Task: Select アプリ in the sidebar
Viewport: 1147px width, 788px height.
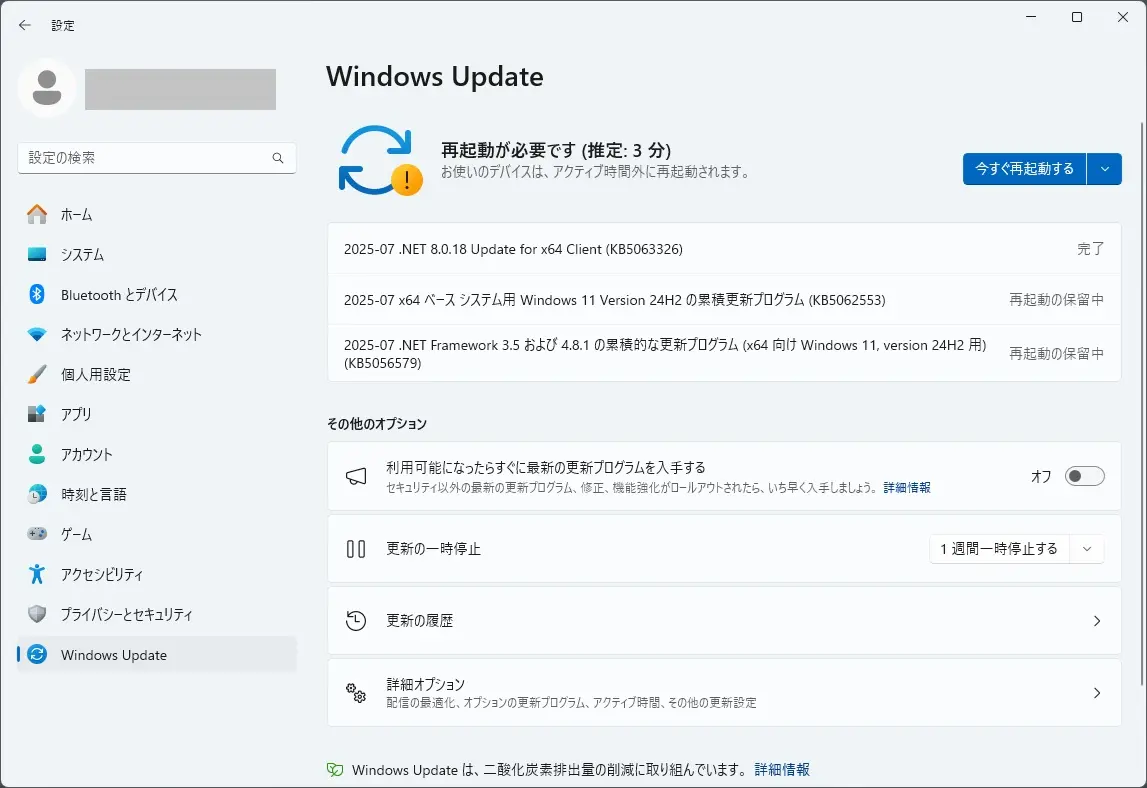Action: pyautogui.click(x=157, y=414)
